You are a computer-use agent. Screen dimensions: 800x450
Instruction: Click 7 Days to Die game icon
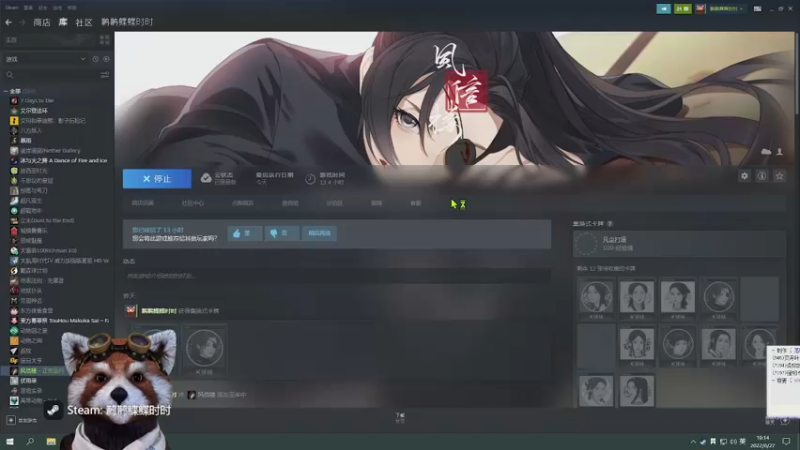(14, 101)
